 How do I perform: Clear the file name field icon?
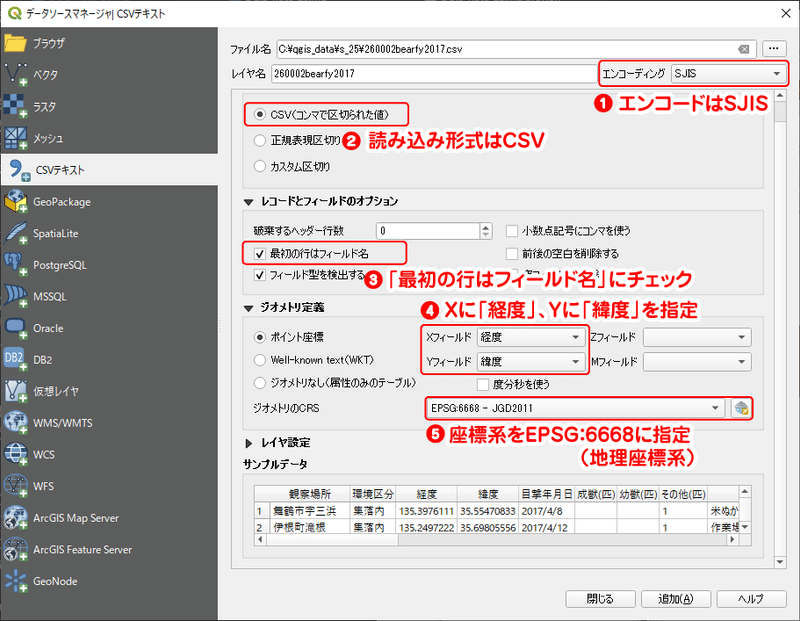tap(743, 49)
